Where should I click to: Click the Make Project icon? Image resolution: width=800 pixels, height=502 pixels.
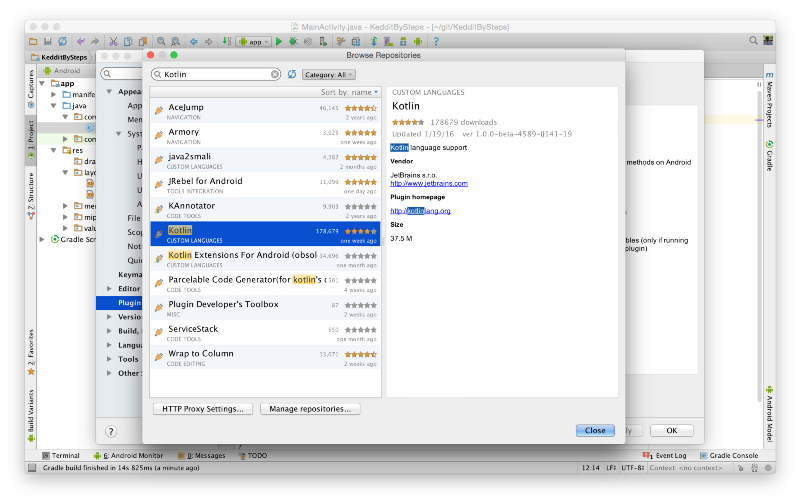tap(227, 41)
